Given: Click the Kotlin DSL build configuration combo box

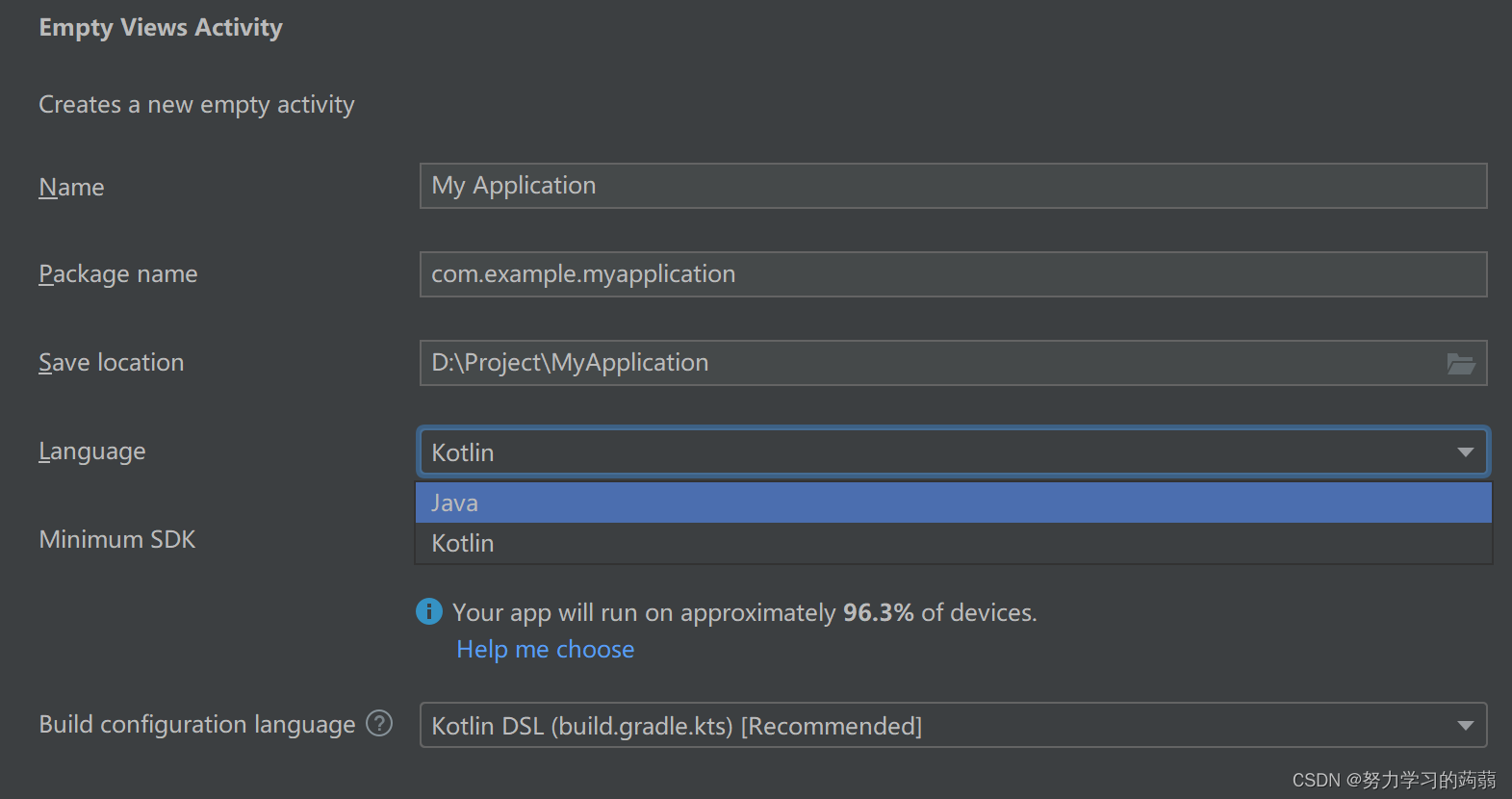Looking at the screenshot, I should tap(934, 726).
